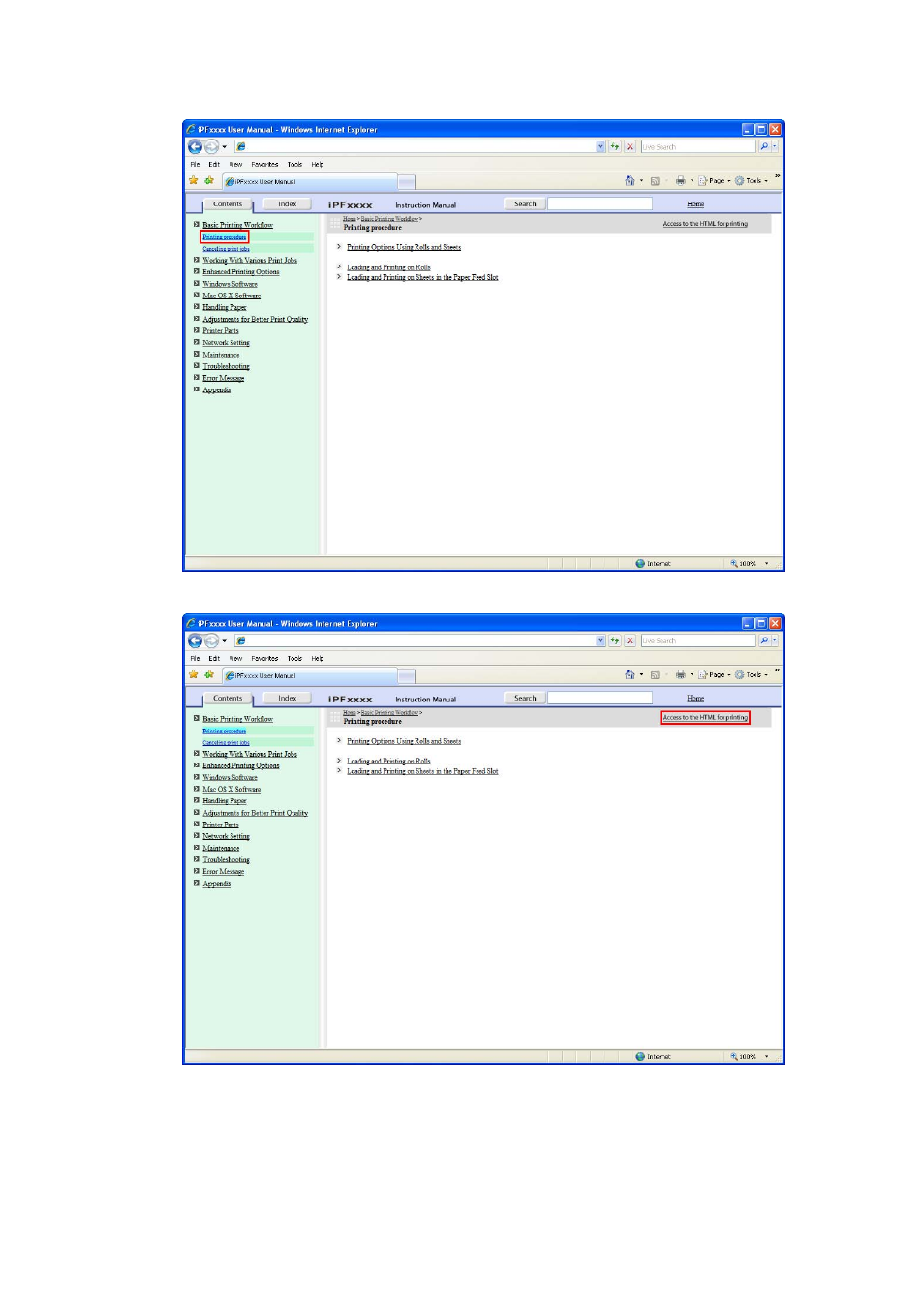This screenshot has width=924, height=1308.
Task: Expand Printer Parts node in second window
Action: click(x=197, y=825)
